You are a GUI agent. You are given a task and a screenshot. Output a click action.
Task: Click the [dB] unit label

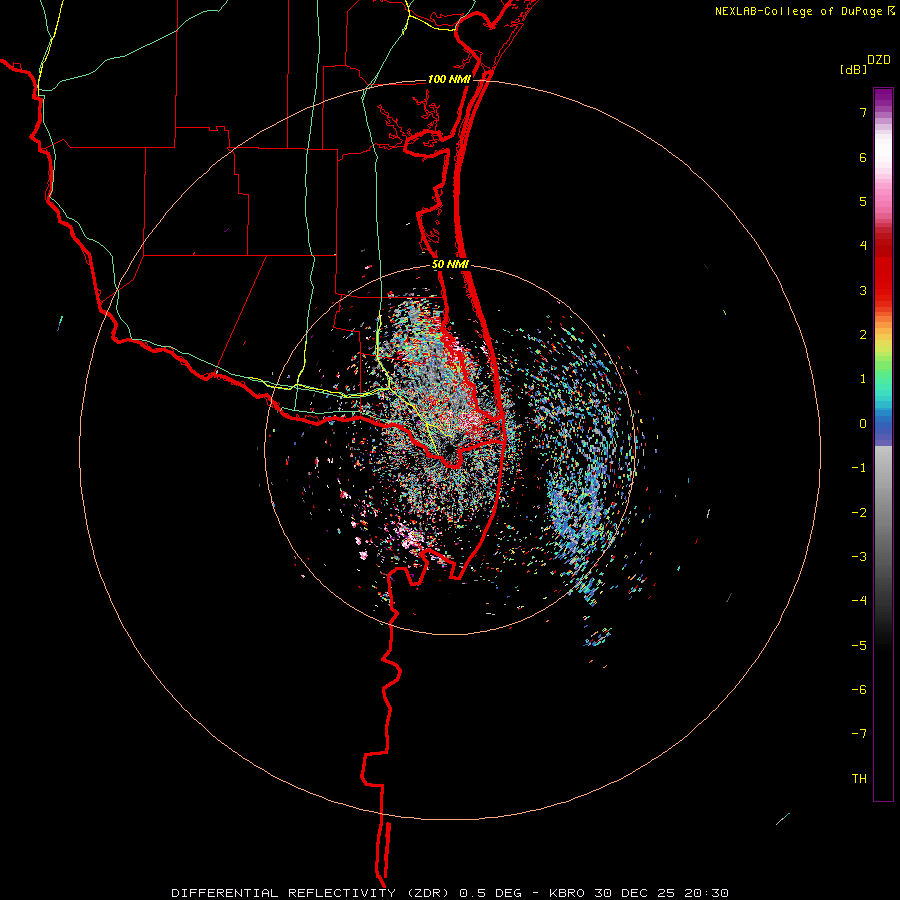tap(853, 69)
